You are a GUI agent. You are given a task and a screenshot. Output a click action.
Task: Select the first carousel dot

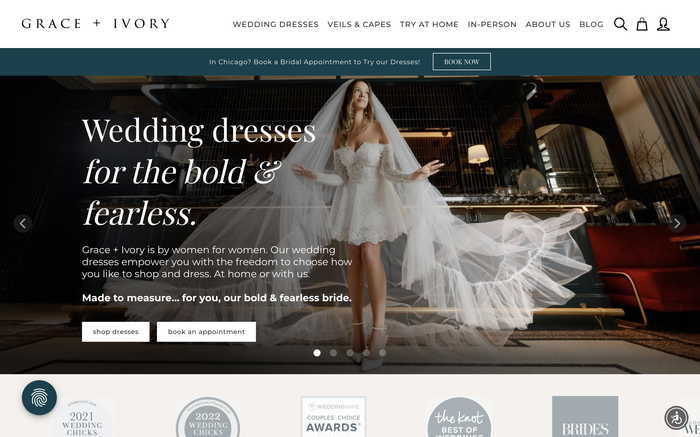[317, 353]
